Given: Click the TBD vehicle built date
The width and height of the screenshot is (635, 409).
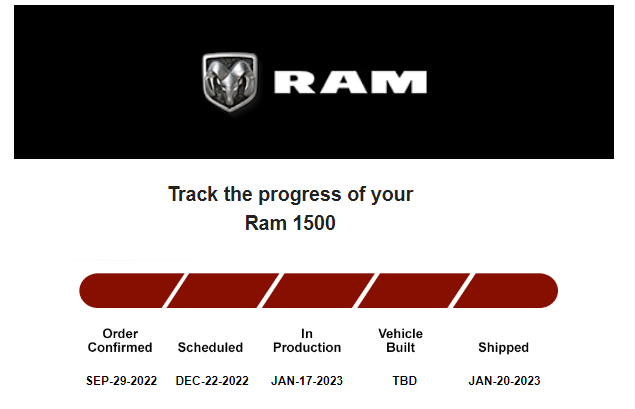Looking at the screenshot, I should 404,381.
